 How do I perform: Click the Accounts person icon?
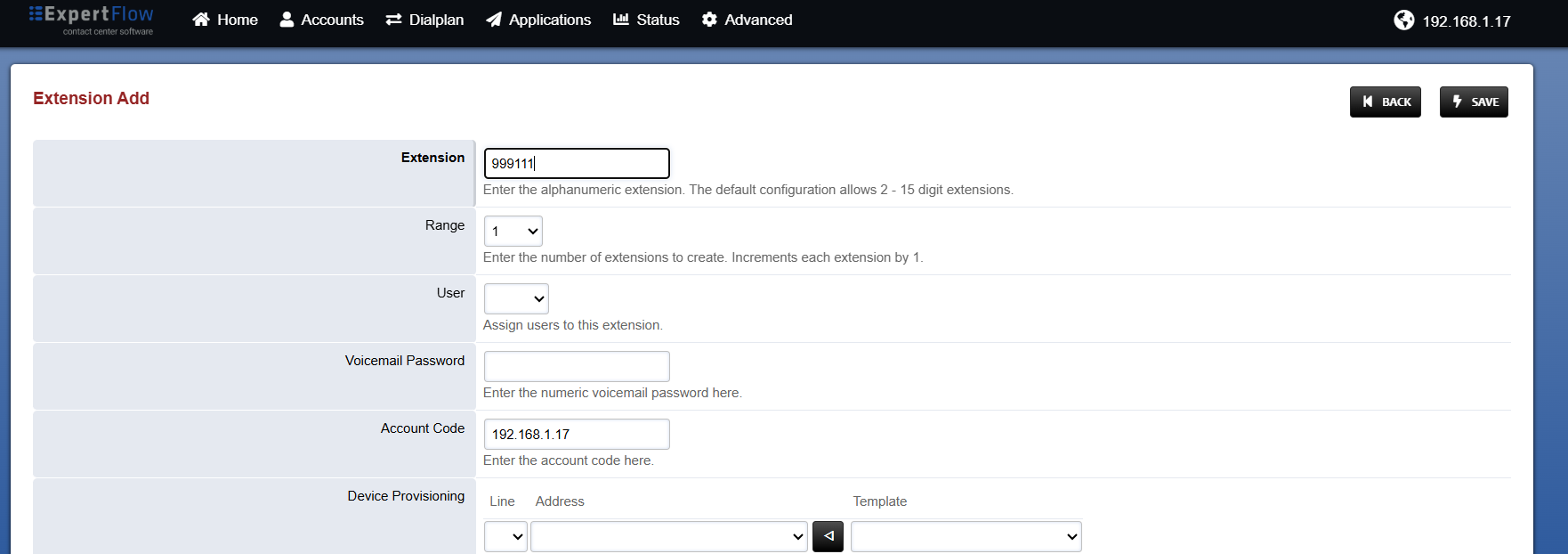point(287,20)
